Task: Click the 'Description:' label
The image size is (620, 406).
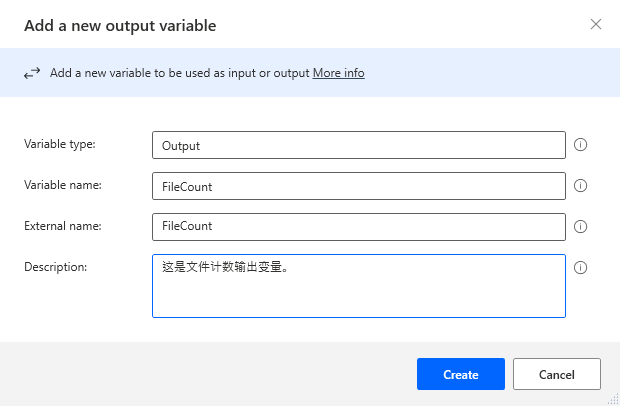Action: pos(55,267)
